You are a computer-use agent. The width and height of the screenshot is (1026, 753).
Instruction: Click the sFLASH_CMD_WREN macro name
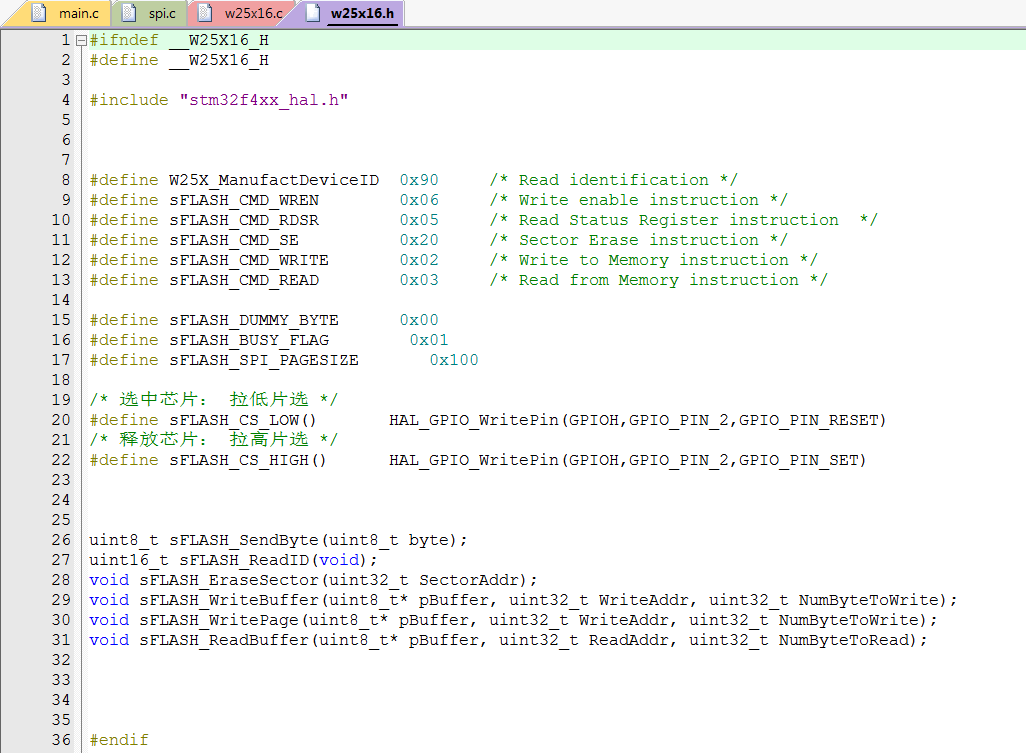click(244, 200)
